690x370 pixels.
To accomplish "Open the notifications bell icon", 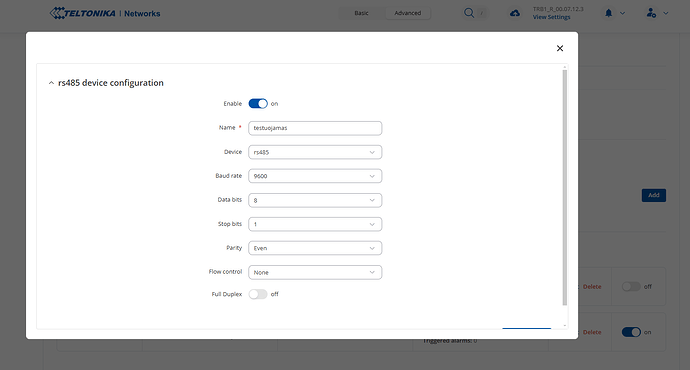I will pos(609,13).
